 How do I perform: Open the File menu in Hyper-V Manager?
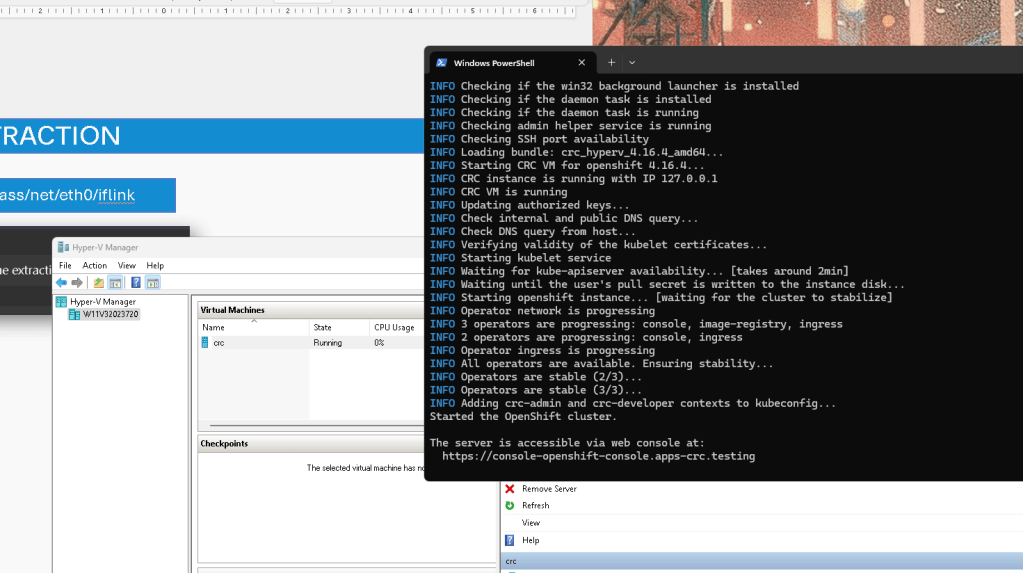pyautogui.click(x=65, y=266)
